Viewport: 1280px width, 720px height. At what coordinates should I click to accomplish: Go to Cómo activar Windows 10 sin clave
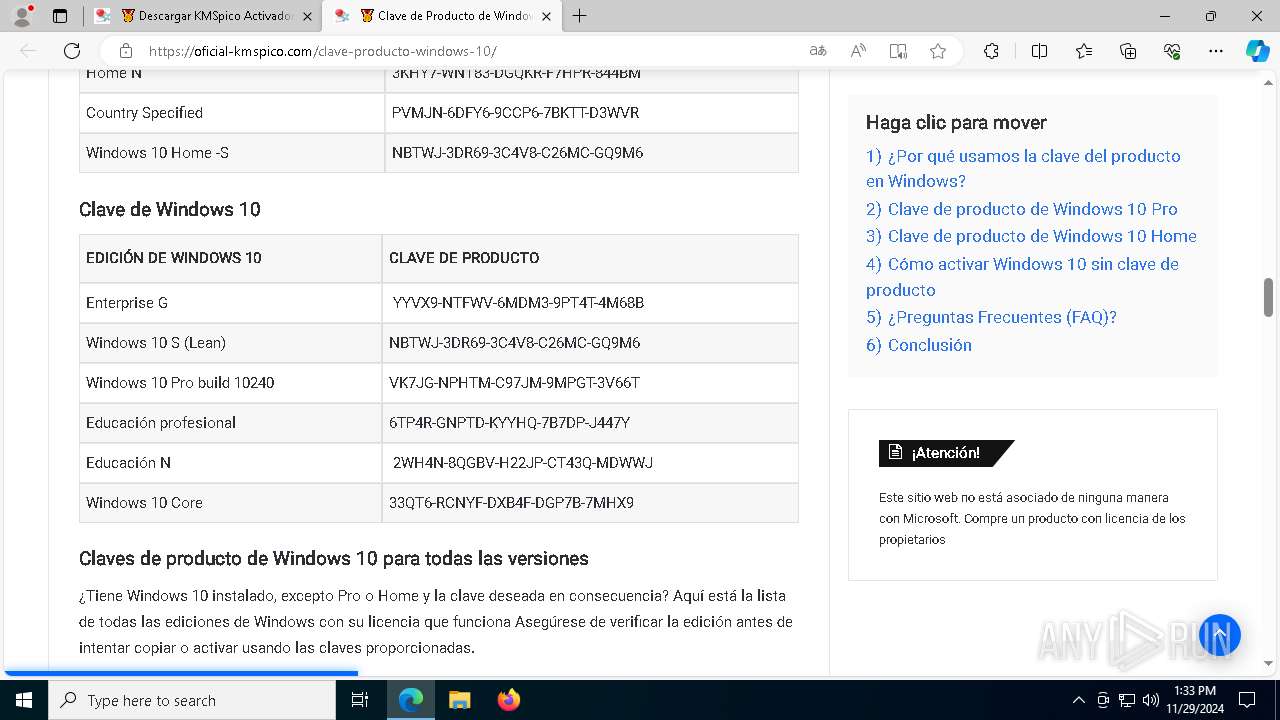1022,277
